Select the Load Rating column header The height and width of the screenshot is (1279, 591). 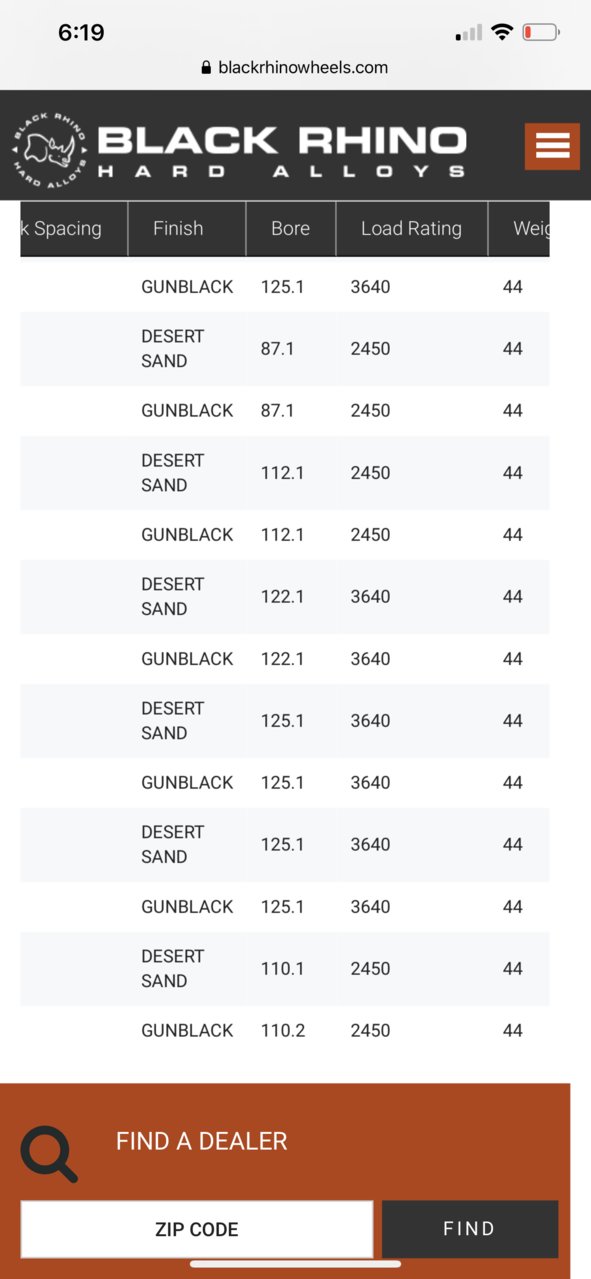(x=412, y=229)
